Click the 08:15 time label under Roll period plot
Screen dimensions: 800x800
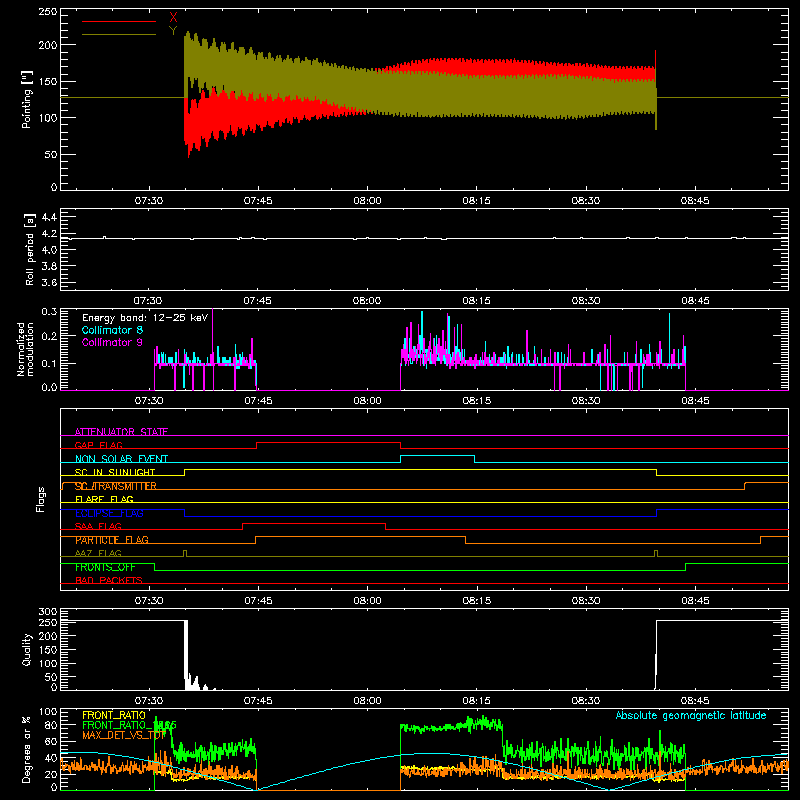pos(477,301)
